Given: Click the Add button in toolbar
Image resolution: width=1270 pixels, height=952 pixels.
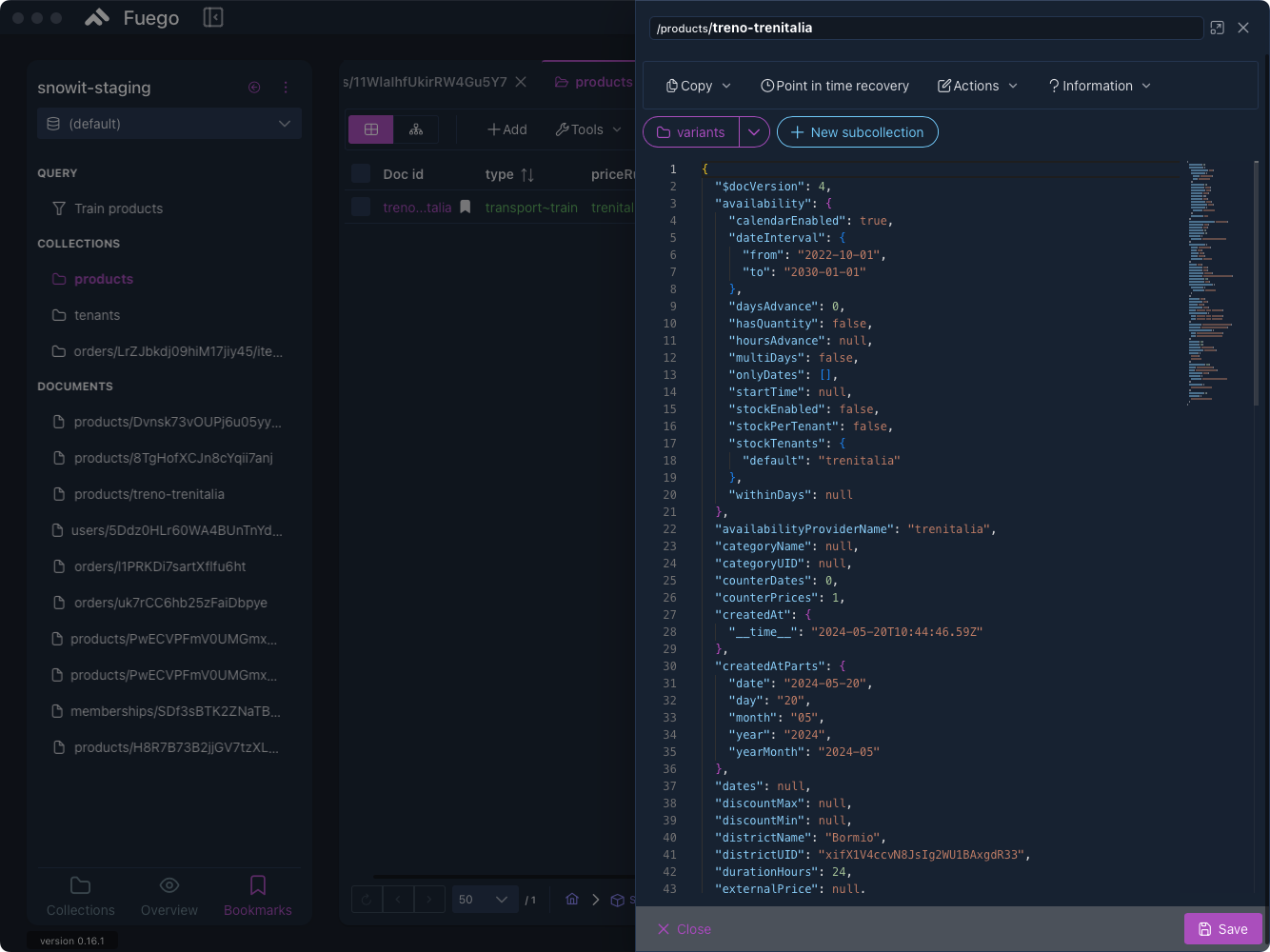Looking at the screenshot, I should 506,129.
